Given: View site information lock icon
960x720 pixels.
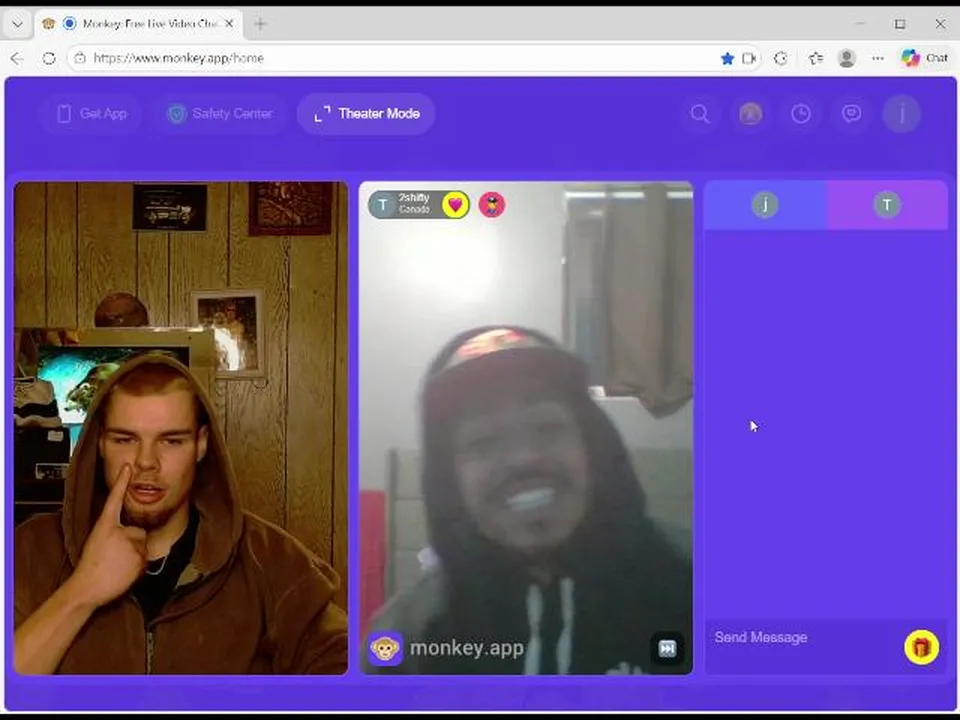Looking at the screenshot, I should click(80, 58).
